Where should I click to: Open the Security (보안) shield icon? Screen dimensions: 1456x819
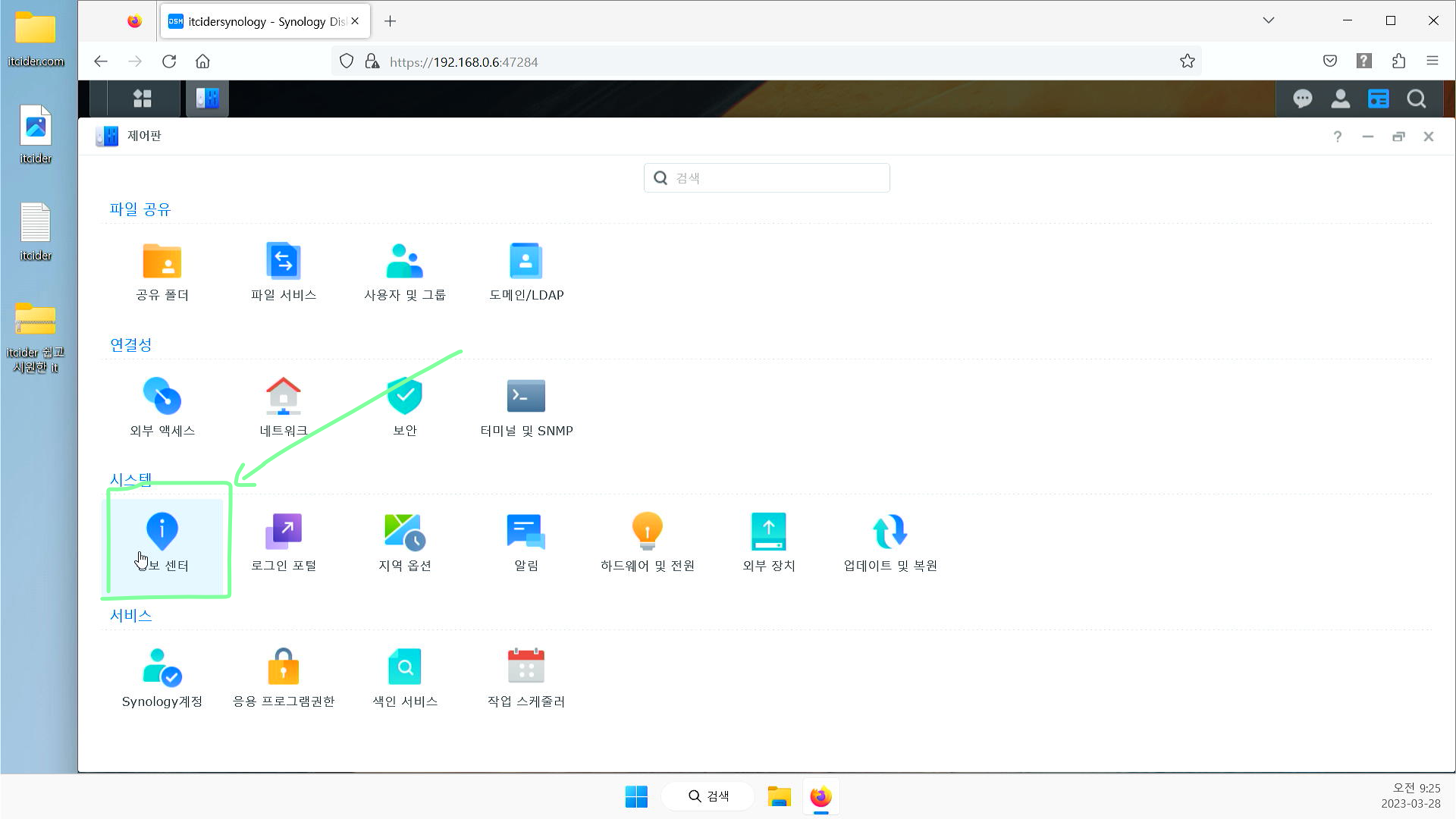click(x=404, y=397)
